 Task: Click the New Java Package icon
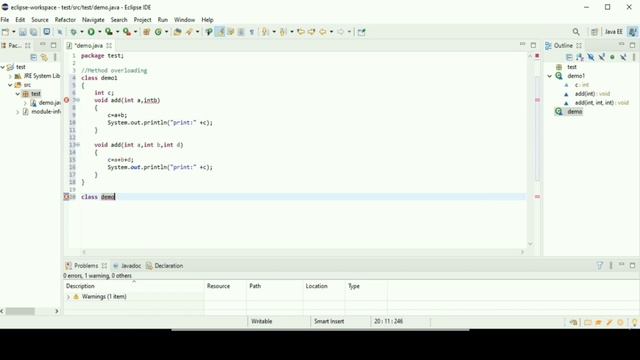pos(147,32)
